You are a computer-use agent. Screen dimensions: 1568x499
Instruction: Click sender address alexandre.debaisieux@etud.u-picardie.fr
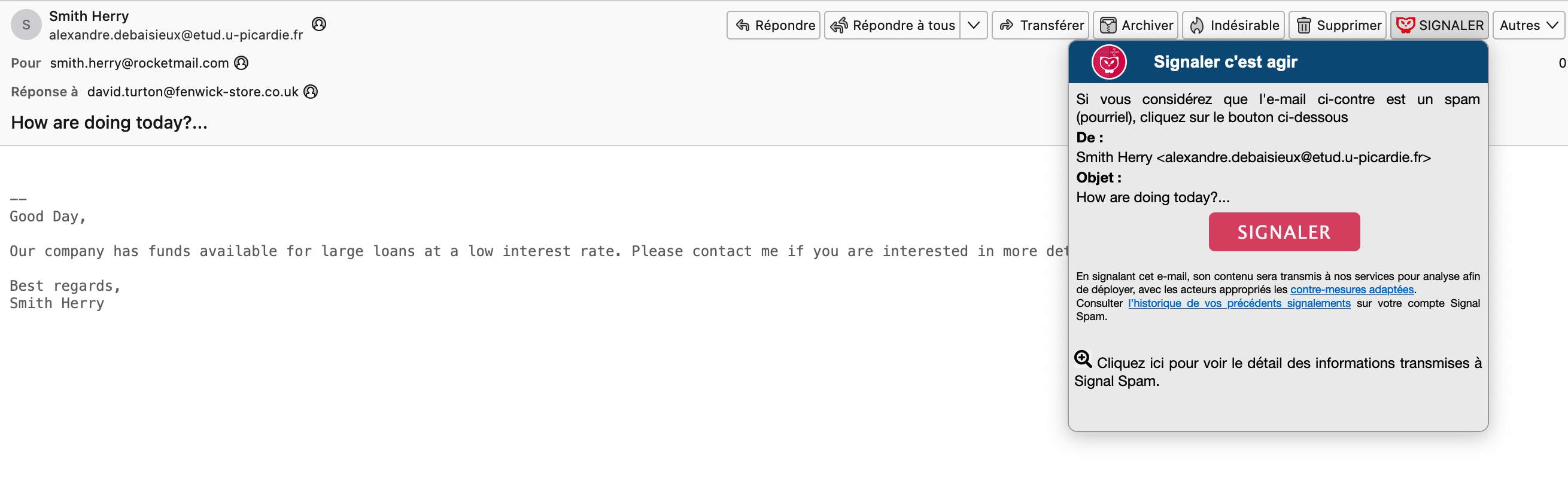click(176, 35)
